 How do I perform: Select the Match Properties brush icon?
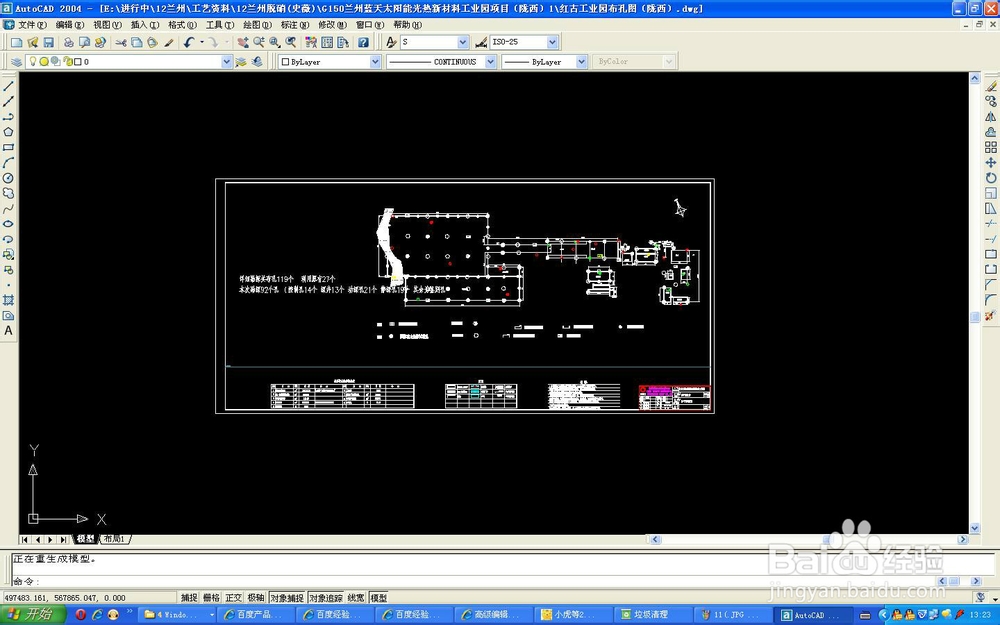pyautogui.click(x=168, y=42)
